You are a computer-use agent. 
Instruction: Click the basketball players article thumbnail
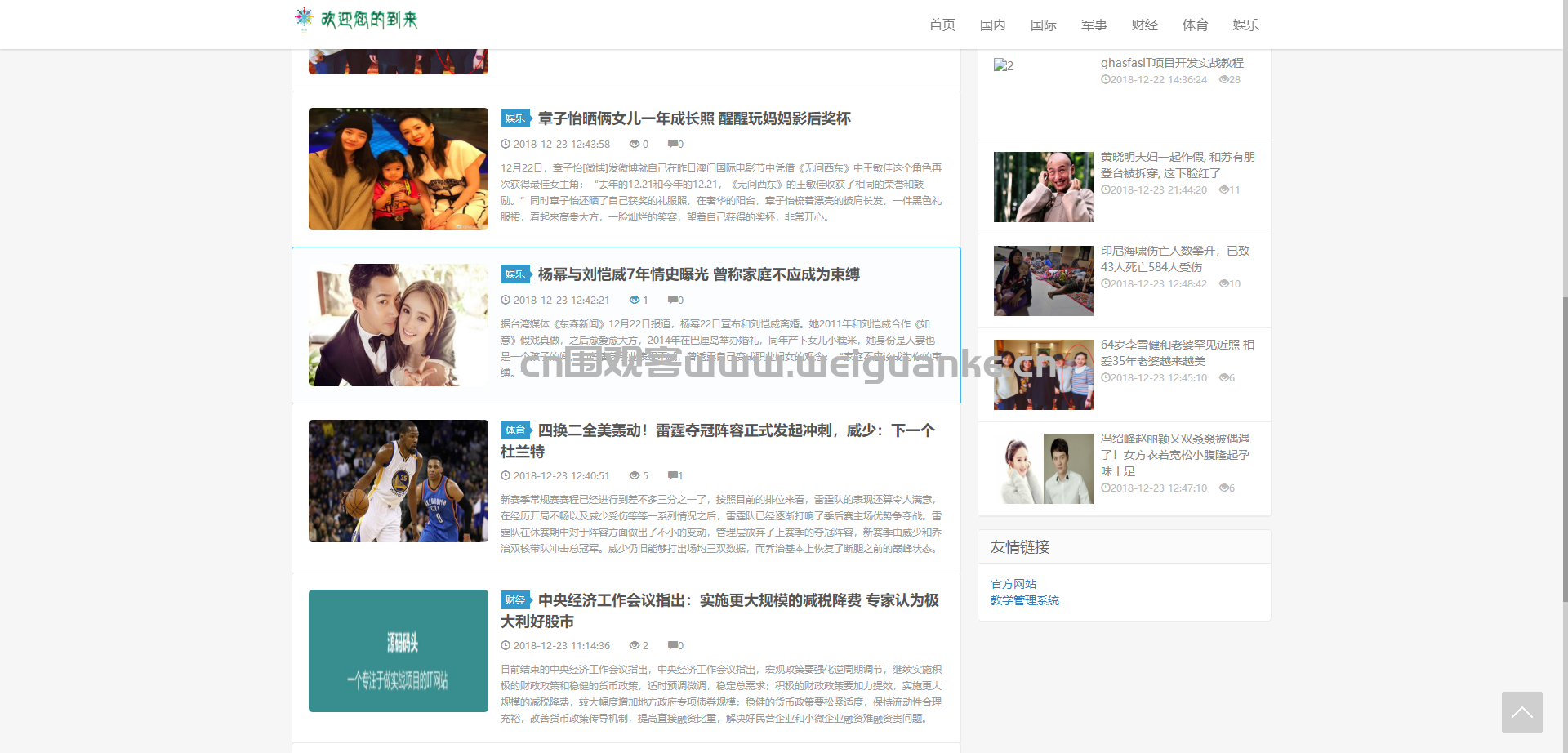tap(399, 481)
